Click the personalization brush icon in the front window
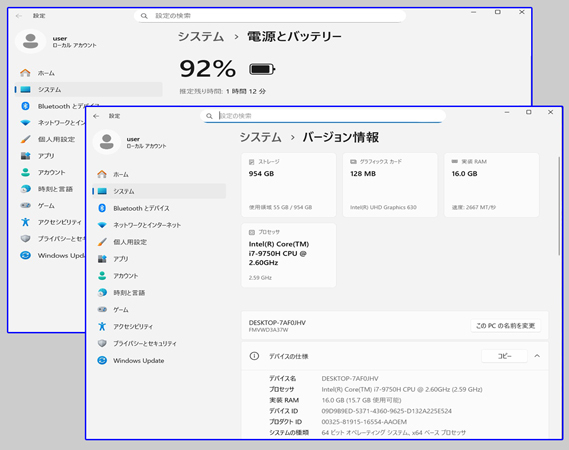 (x=102, y=242)
